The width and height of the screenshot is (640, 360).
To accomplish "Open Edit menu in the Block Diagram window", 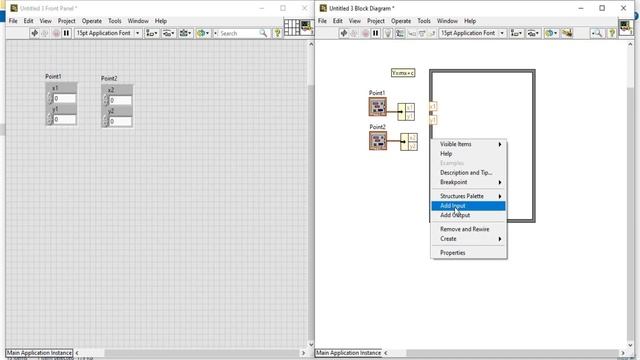I will 338,21.
